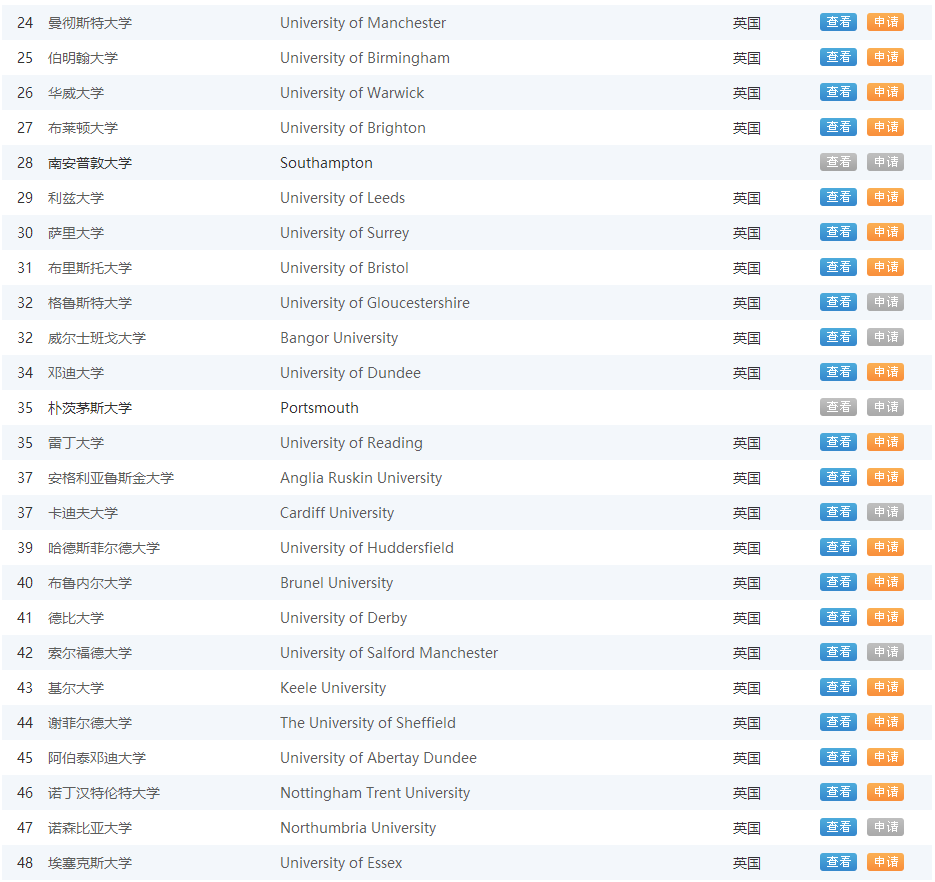Viewport: 935px width, 882px height.
Task: Click 查看 in the Bangor University row
Action: [x=838, y=337]
